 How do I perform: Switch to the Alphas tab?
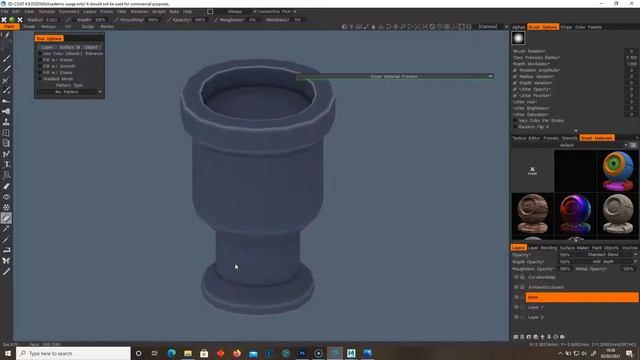click(x=518, y=27)
